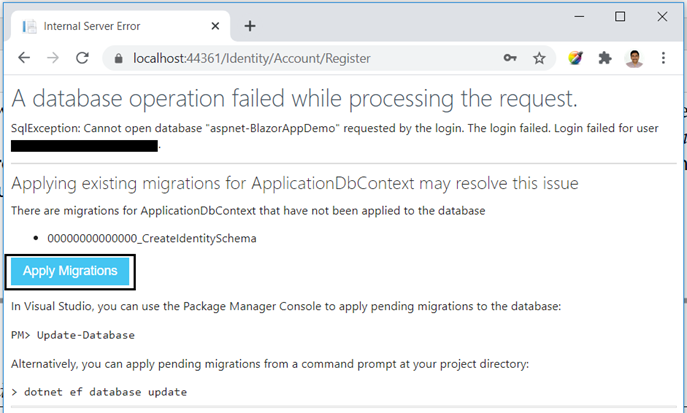The image size is (687, 413).
Task: Open Chrome's three-dot menu
Action: (663, 58)
